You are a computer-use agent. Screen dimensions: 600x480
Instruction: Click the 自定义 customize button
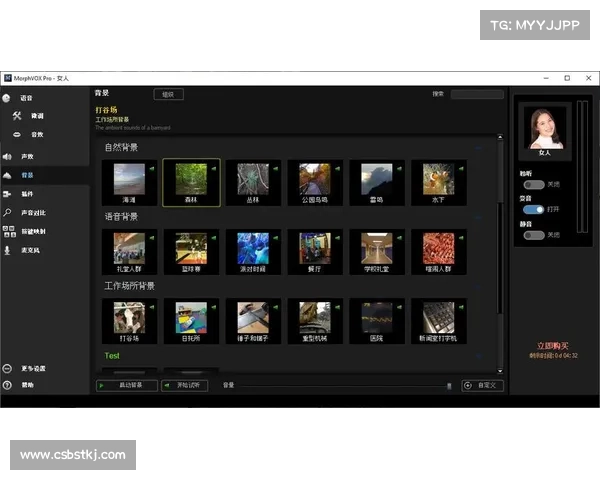(x=483, y=385)
